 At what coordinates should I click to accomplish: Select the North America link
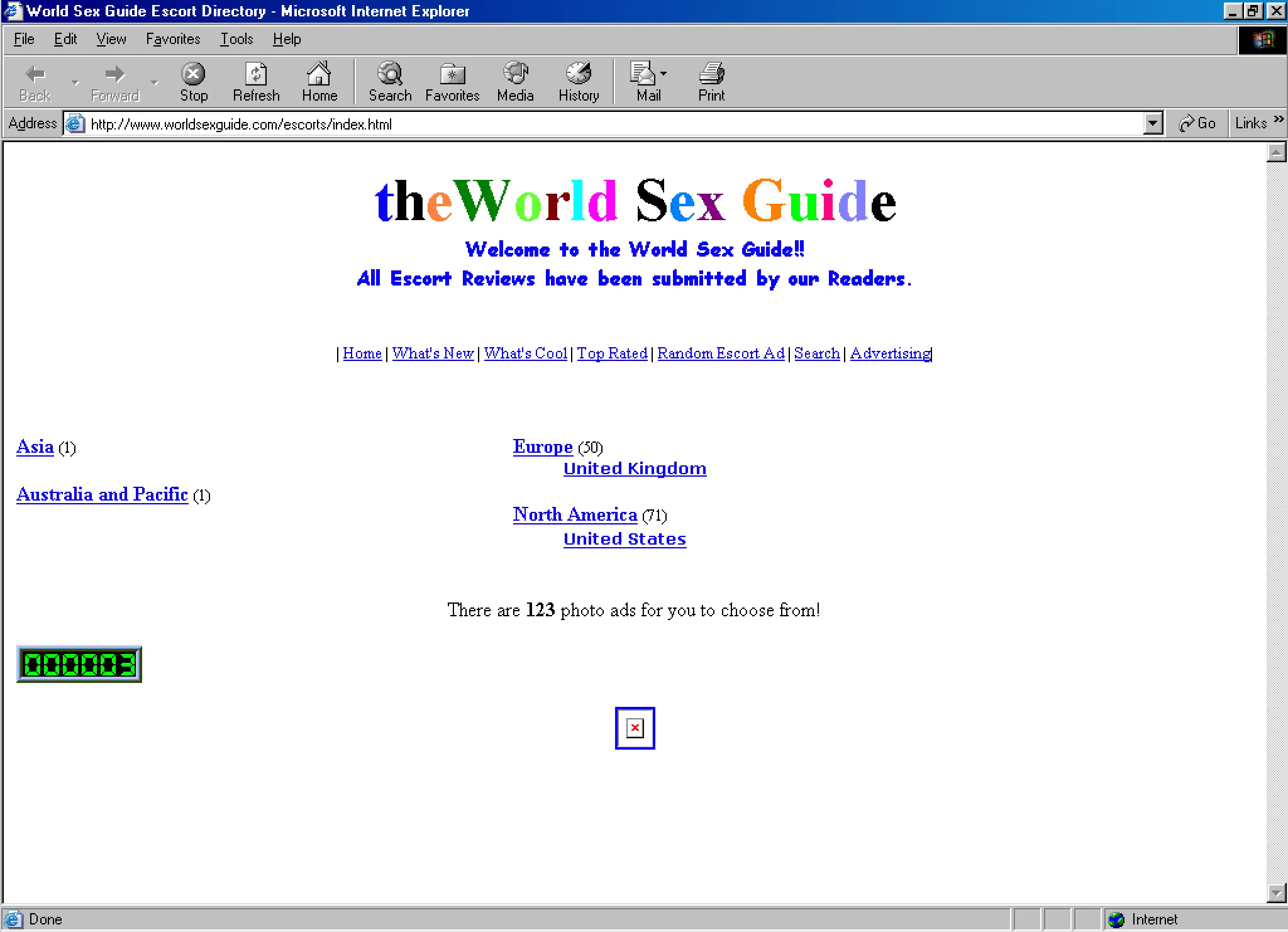coord(575,514)
